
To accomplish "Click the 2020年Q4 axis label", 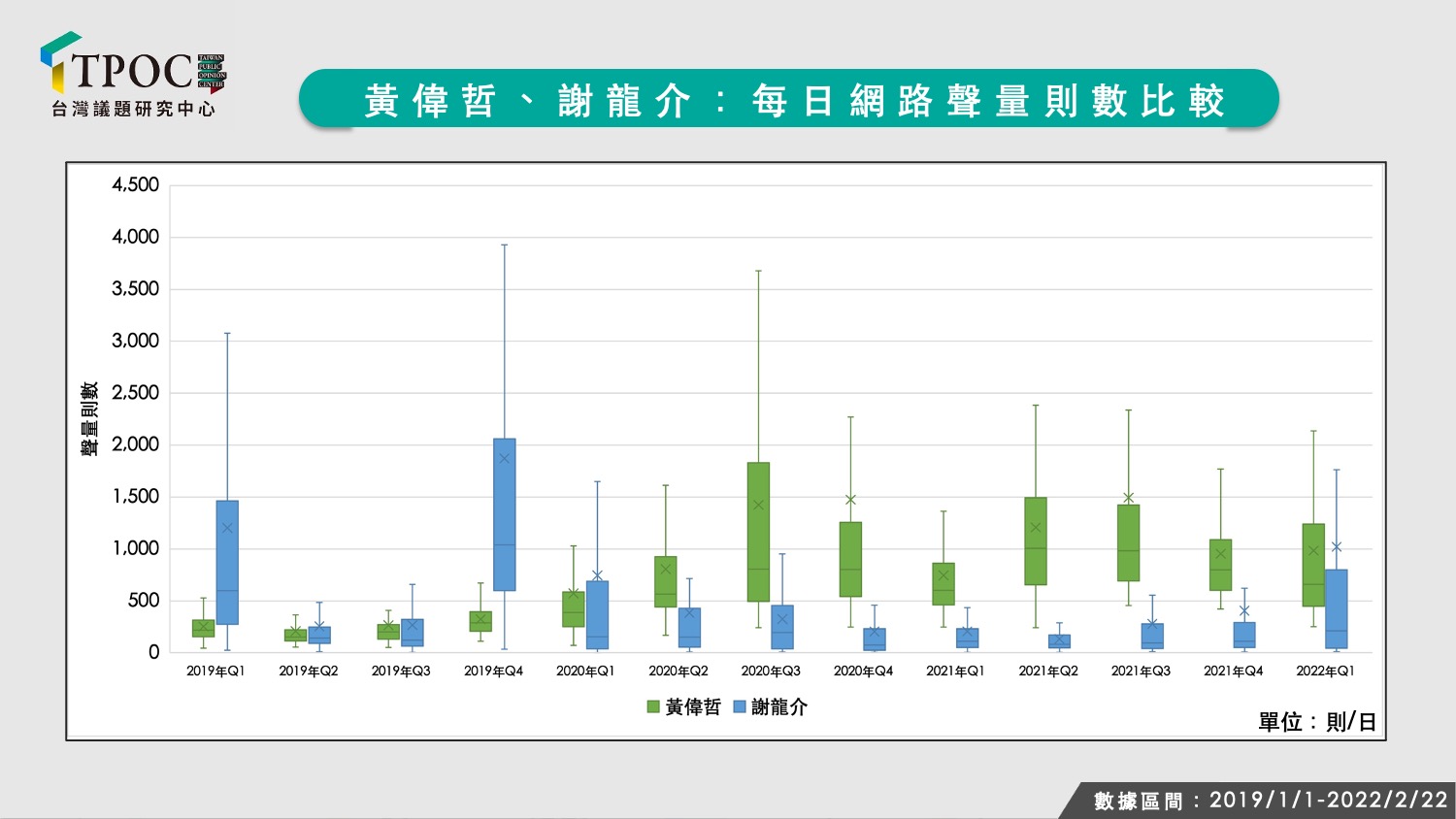I will pyautogui.click(x=863, y=672).
